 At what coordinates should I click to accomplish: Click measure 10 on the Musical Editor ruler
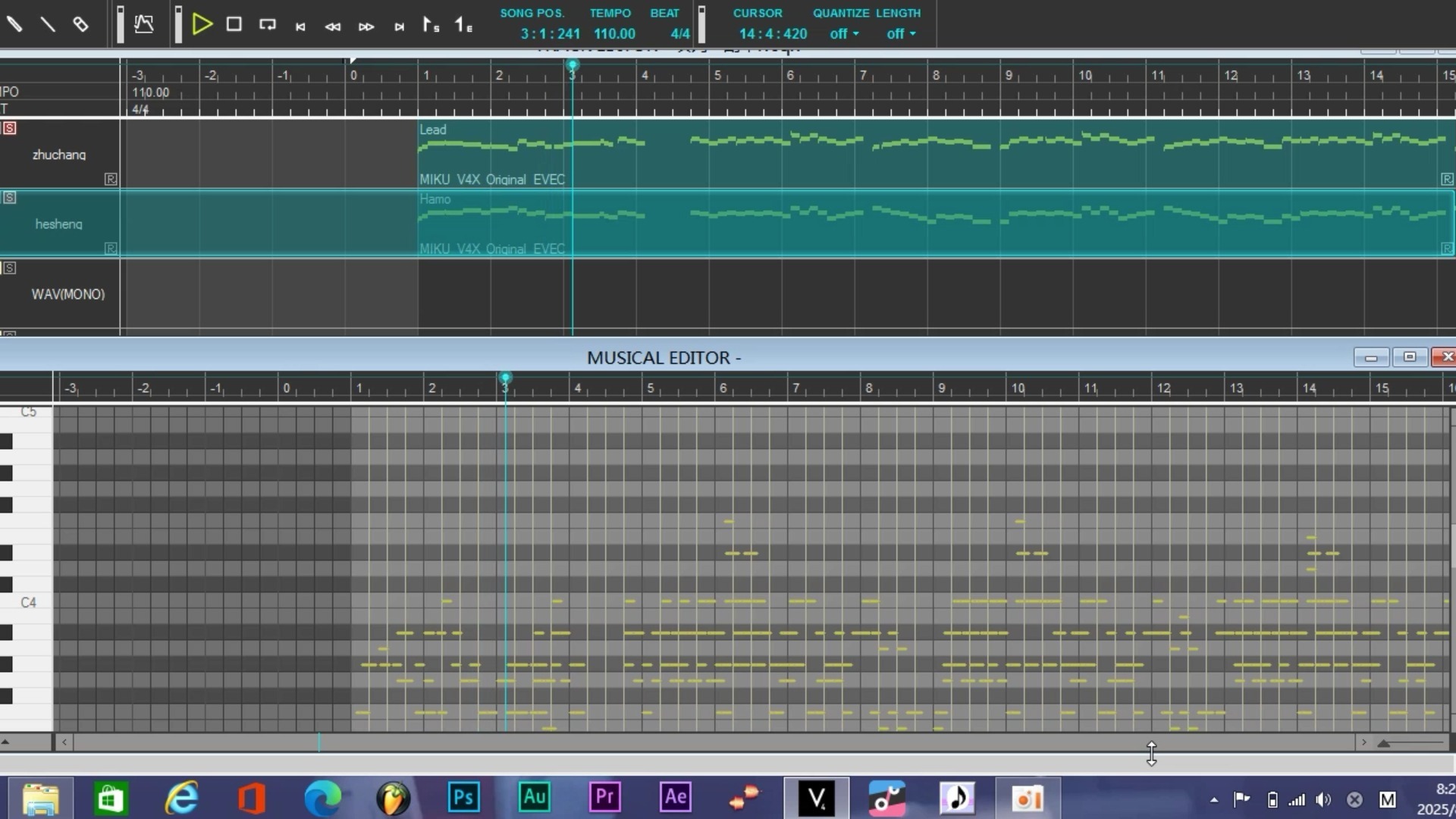pyautogui.click(x=1018, y=388)
